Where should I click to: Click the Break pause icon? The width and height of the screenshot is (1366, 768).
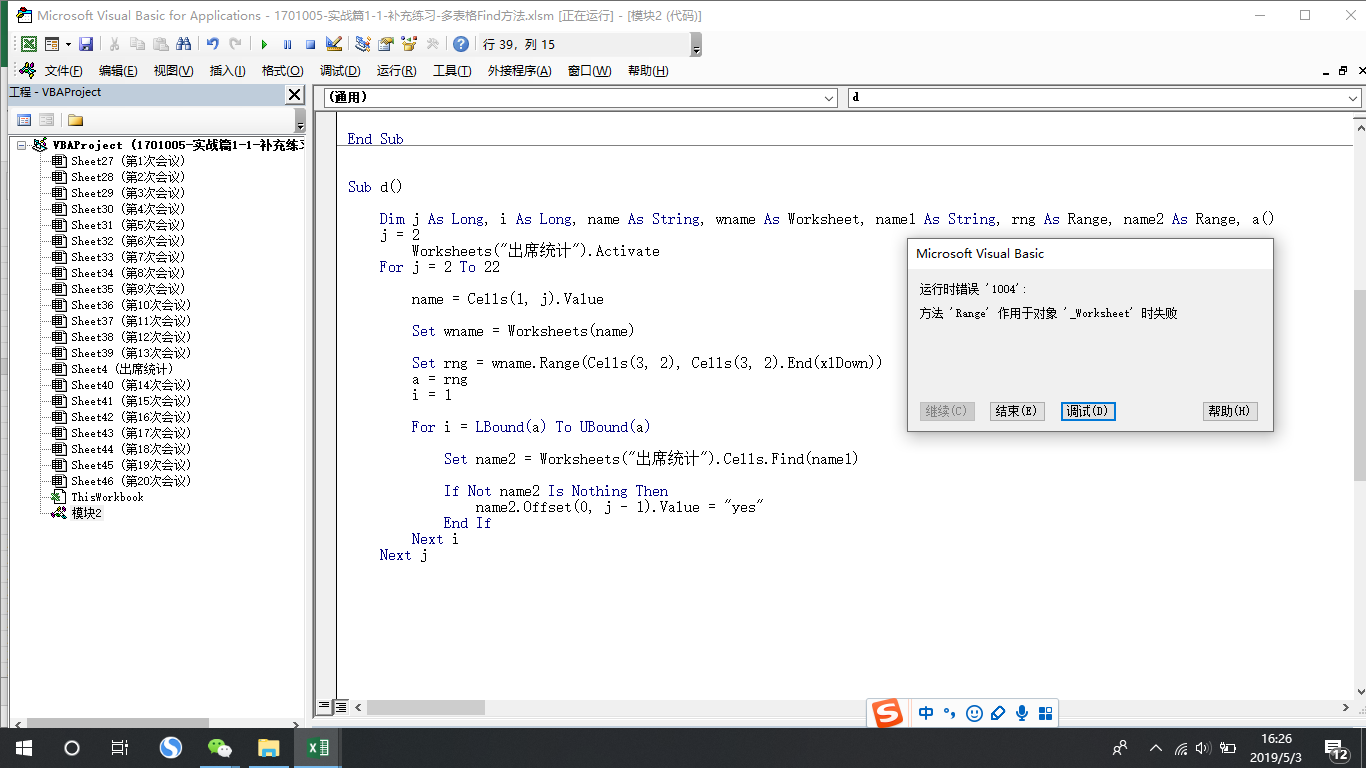[x=287, y=44]
